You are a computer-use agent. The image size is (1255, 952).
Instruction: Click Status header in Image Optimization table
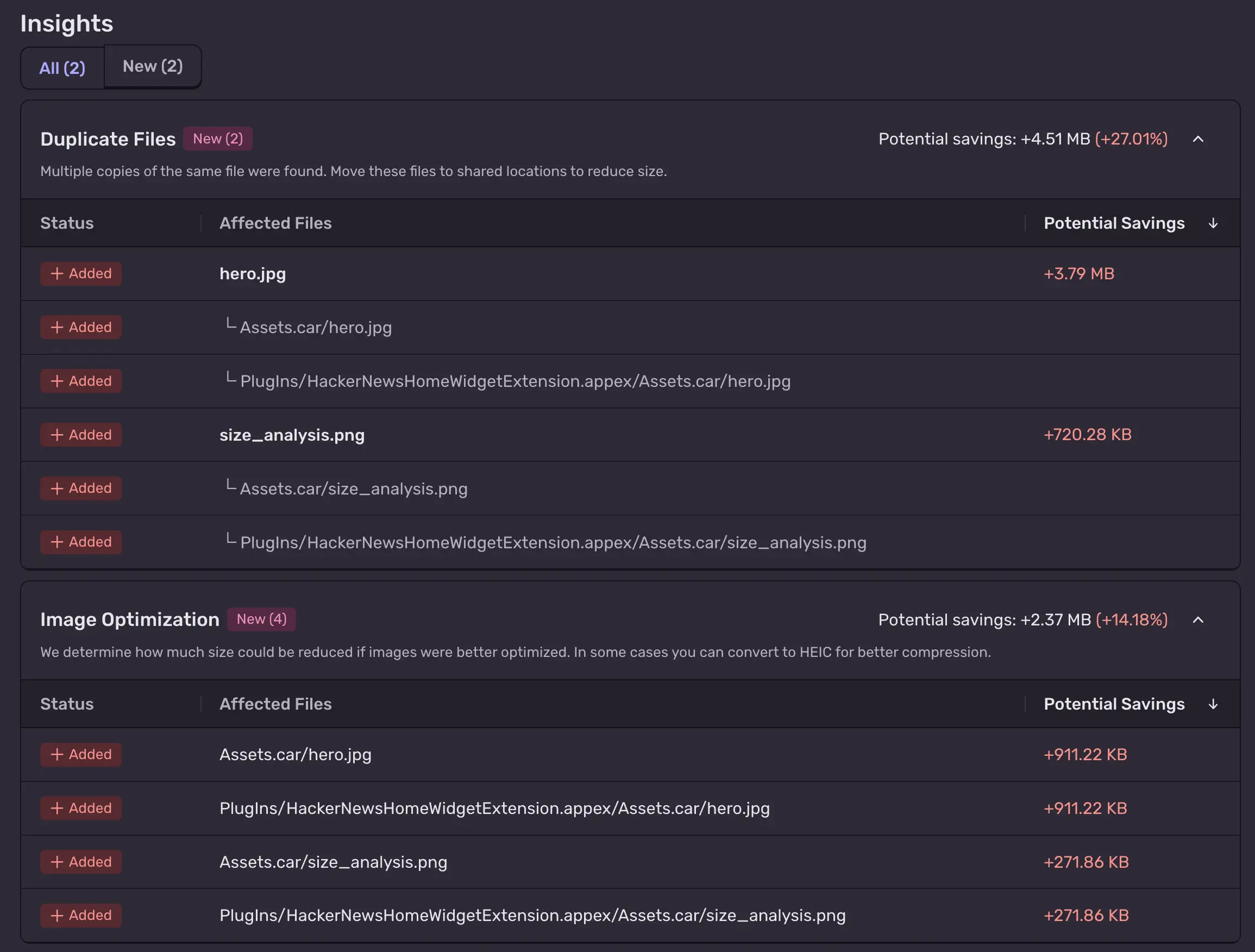67,704
